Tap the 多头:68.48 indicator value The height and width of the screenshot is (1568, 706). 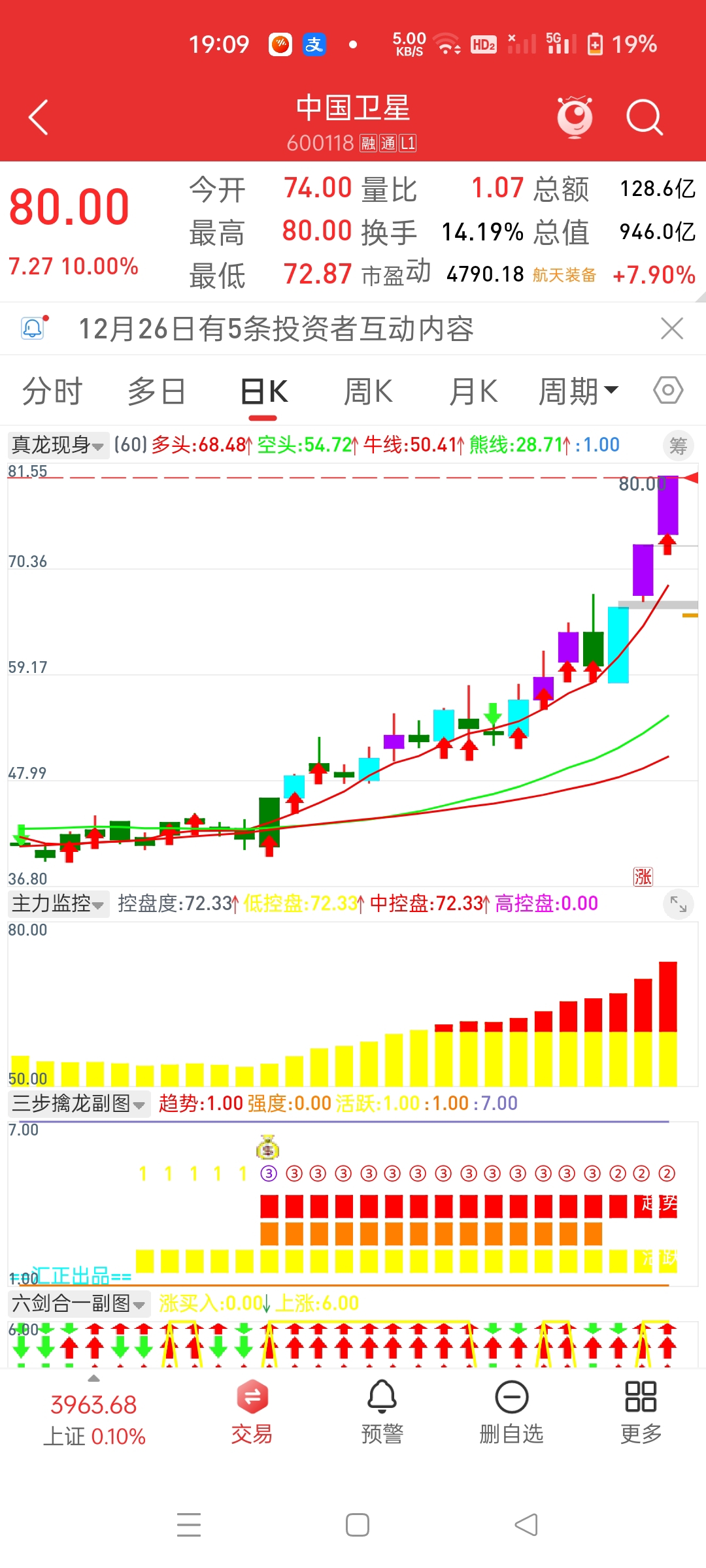tap(202, 445)
